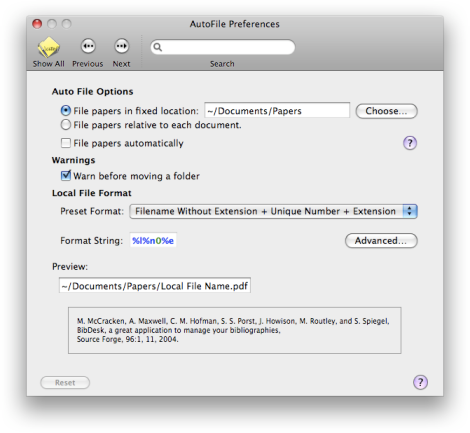Close the AutoFile Preferences window
Image resolution: width=470 pixels, height=433 pixels.
tap(37, 24)
